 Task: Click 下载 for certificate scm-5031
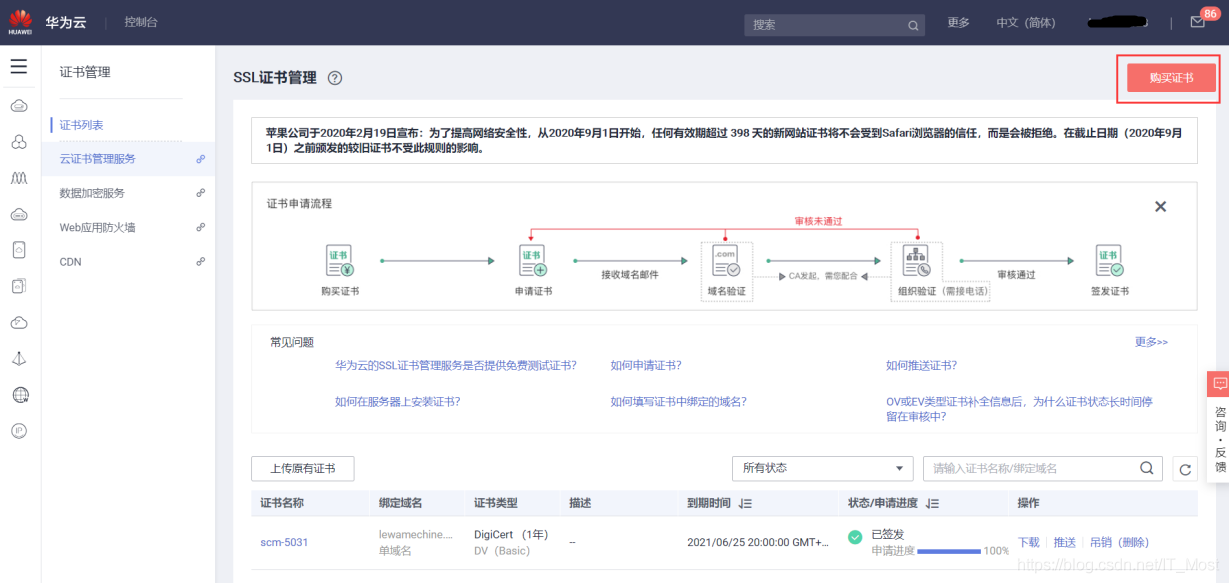point(1028,542)
